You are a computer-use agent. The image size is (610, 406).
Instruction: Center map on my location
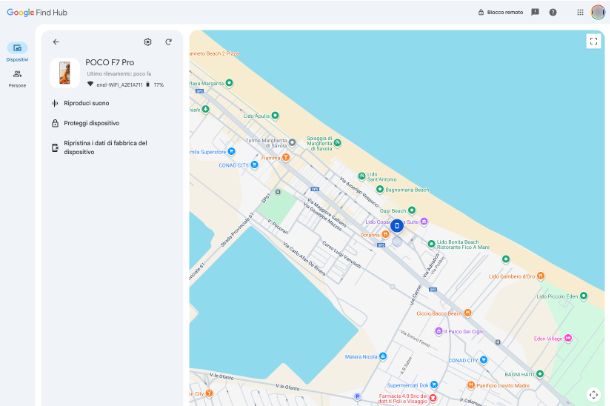pos(593,394)
